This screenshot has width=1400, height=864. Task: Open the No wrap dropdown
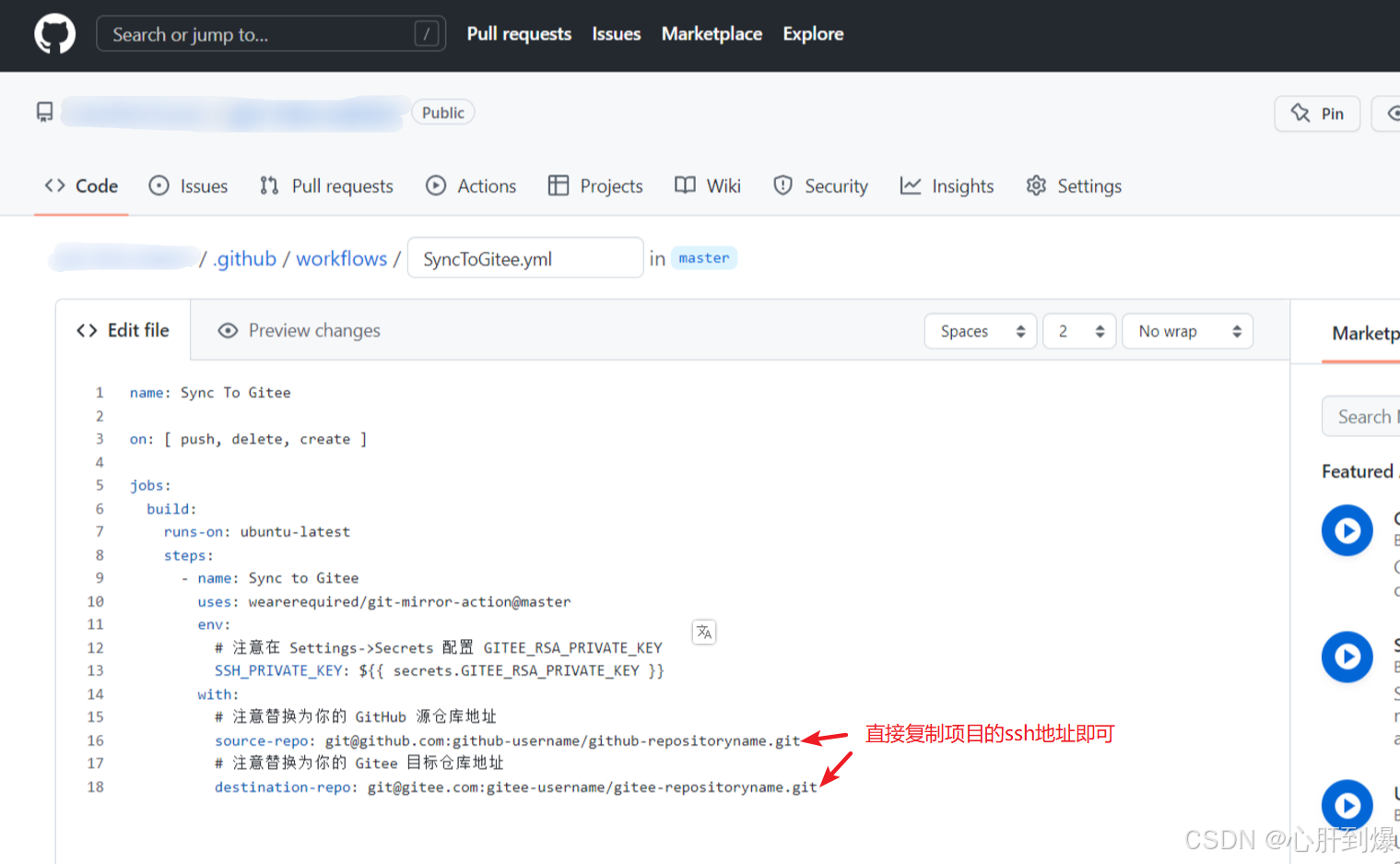point(1187,331)
